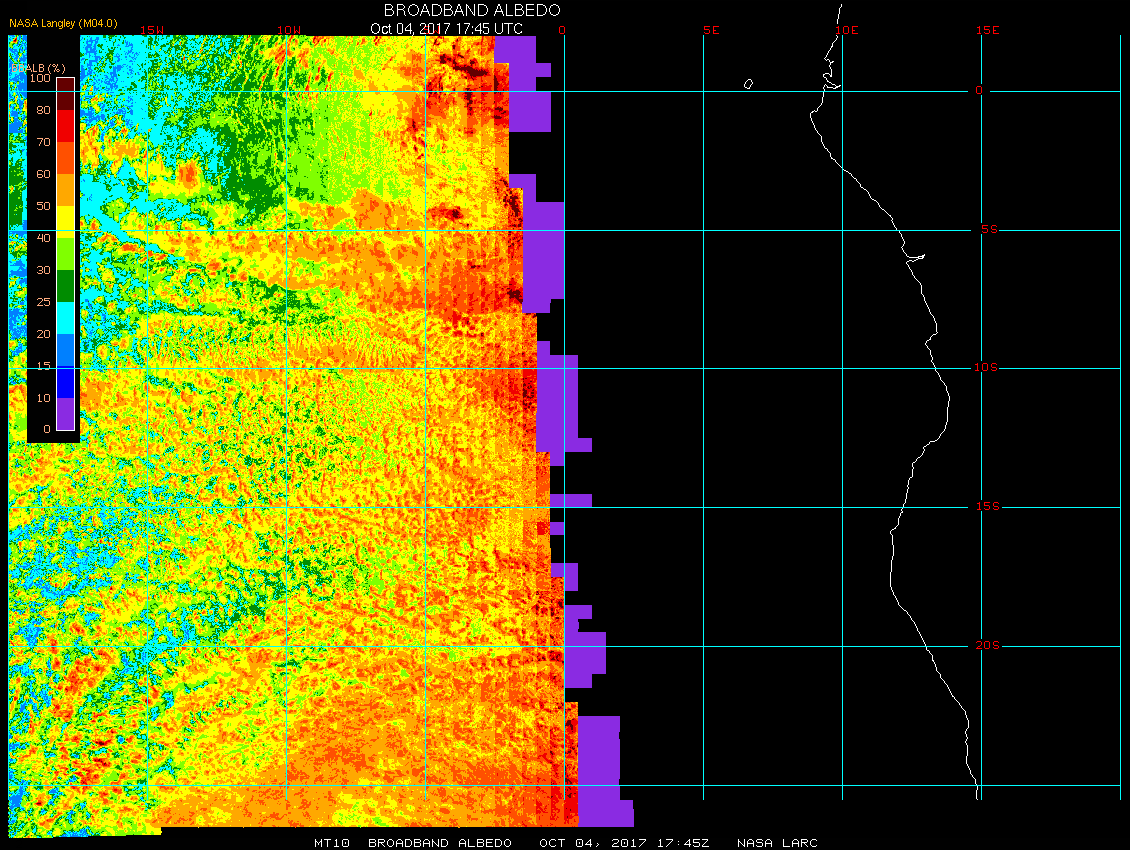Click the BROADBAND ALBEDO title at top
The height and width of the screenshot is (850, 1130).
(472, 10)
